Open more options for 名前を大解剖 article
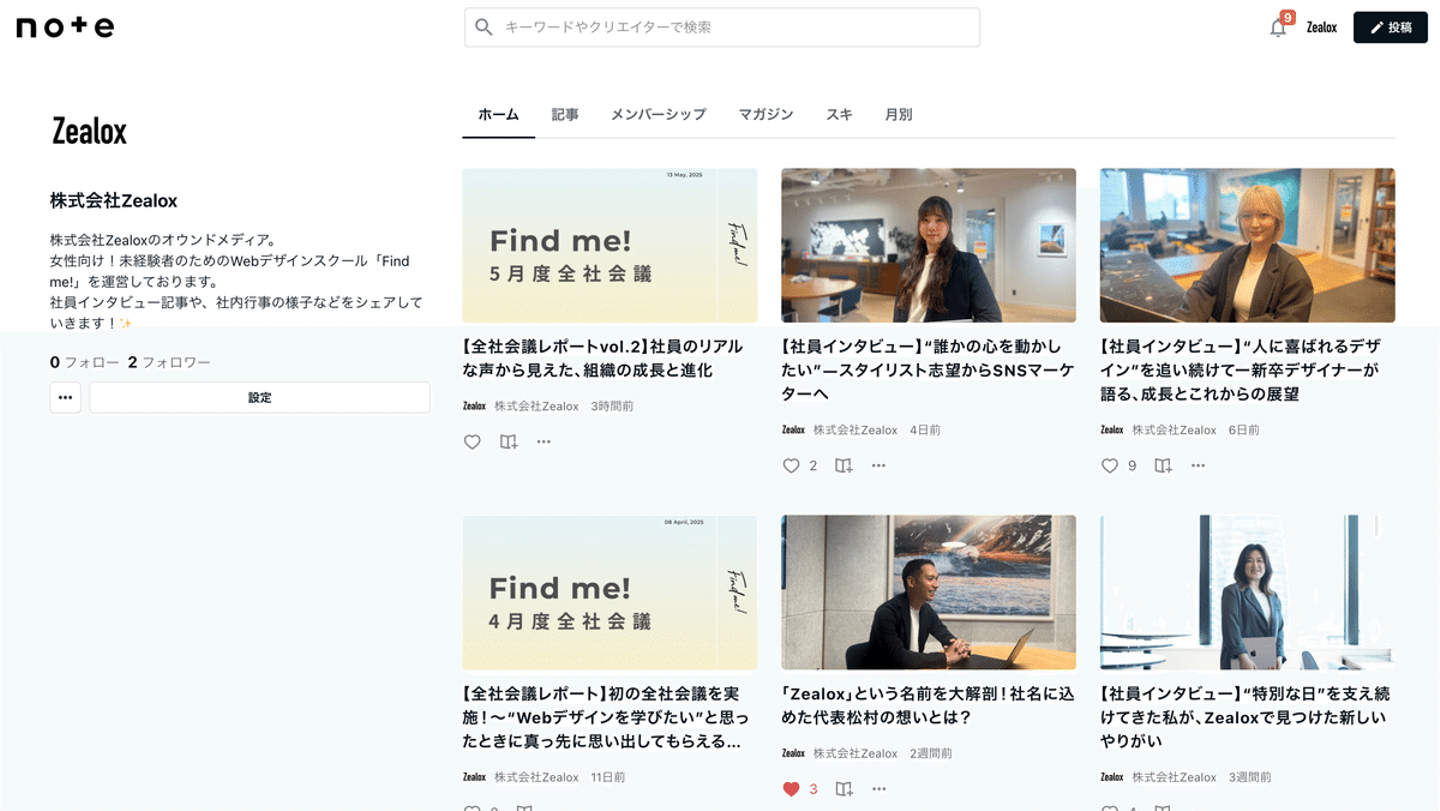 click(x=878, y=788)
